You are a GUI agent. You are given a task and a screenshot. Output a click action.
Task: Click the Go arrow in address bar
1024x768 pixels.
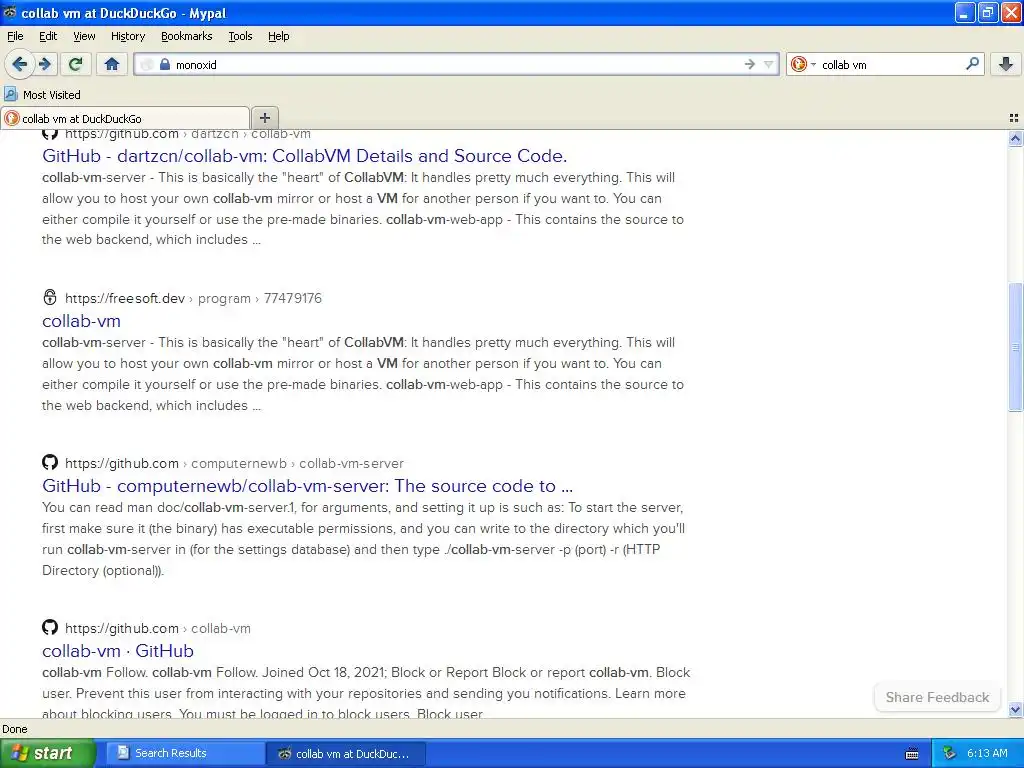tap(750, 64)
